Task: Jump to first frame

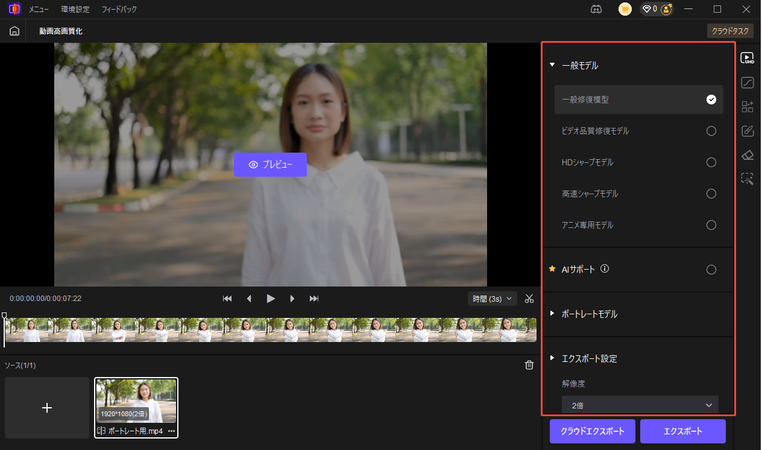Action: click(227, 299)
